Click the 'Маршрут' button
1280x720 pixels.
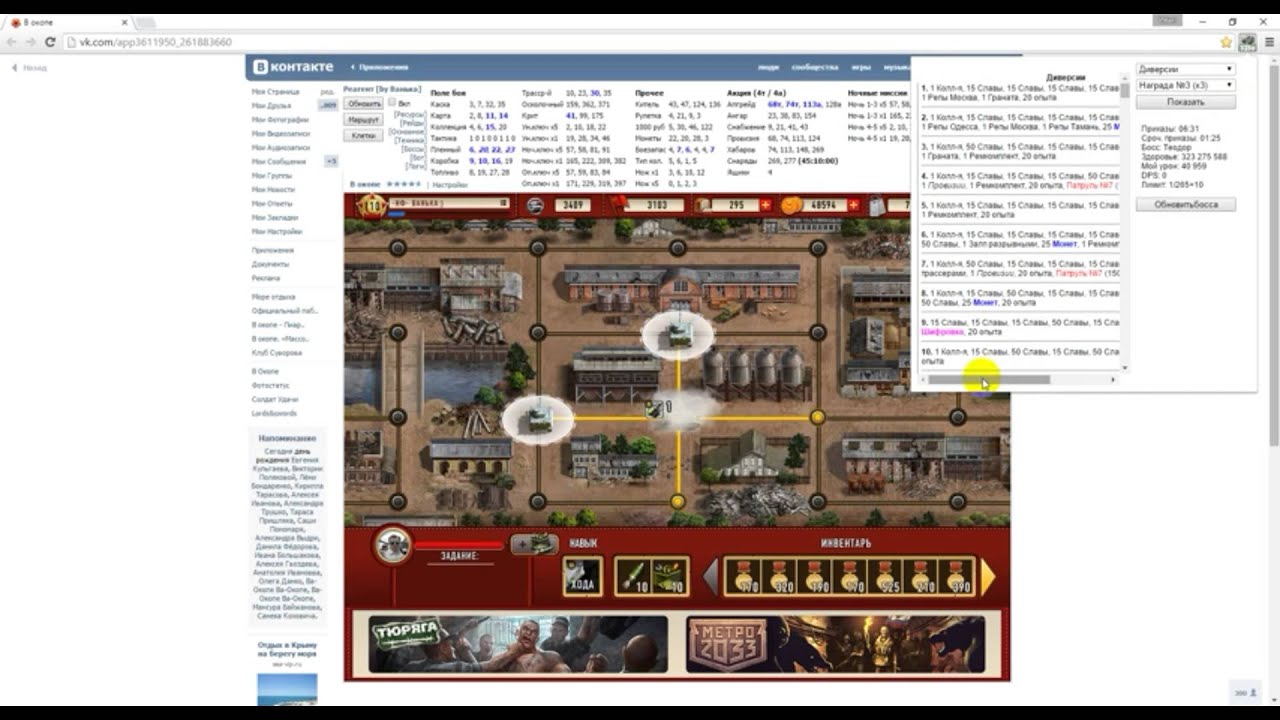coord(364,119)
